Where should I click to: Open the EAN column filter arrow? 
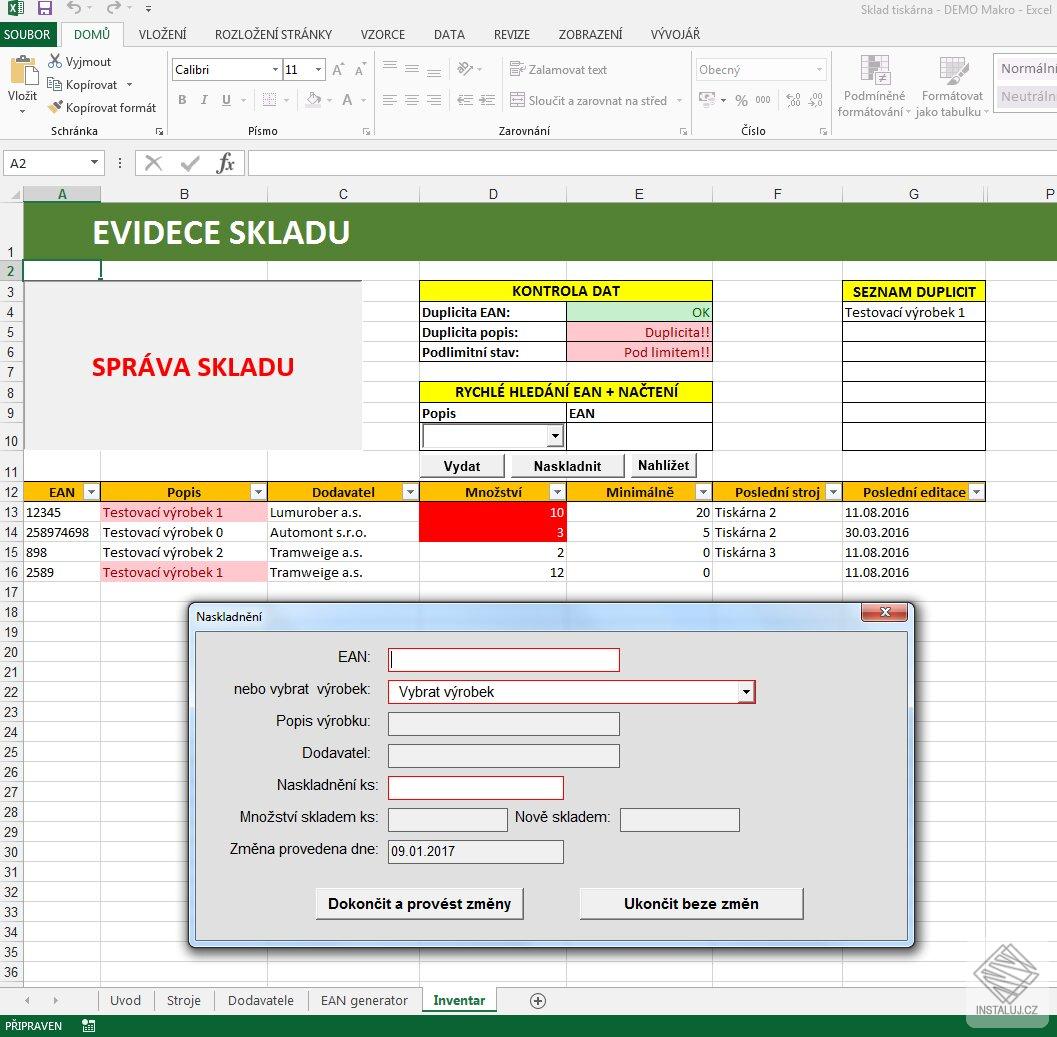[x=91, y=491]
